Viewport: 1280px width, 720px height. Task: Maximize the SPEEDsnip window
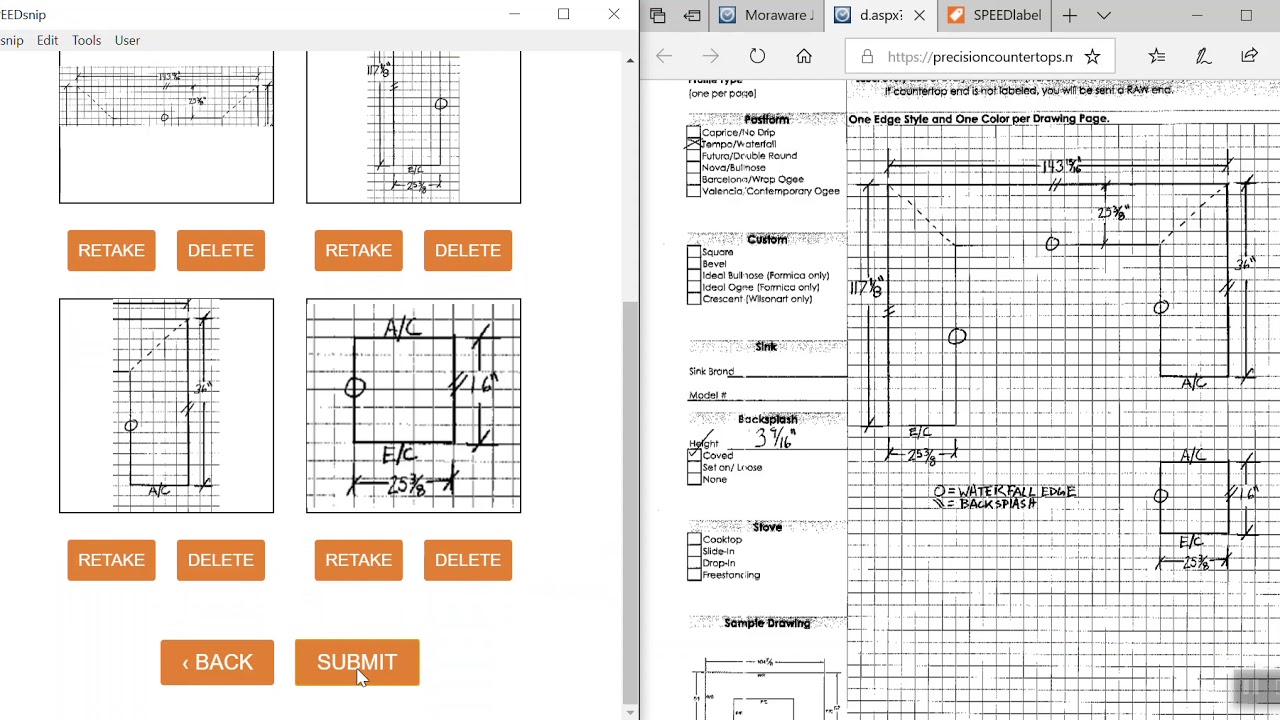(x=564, y=14)
